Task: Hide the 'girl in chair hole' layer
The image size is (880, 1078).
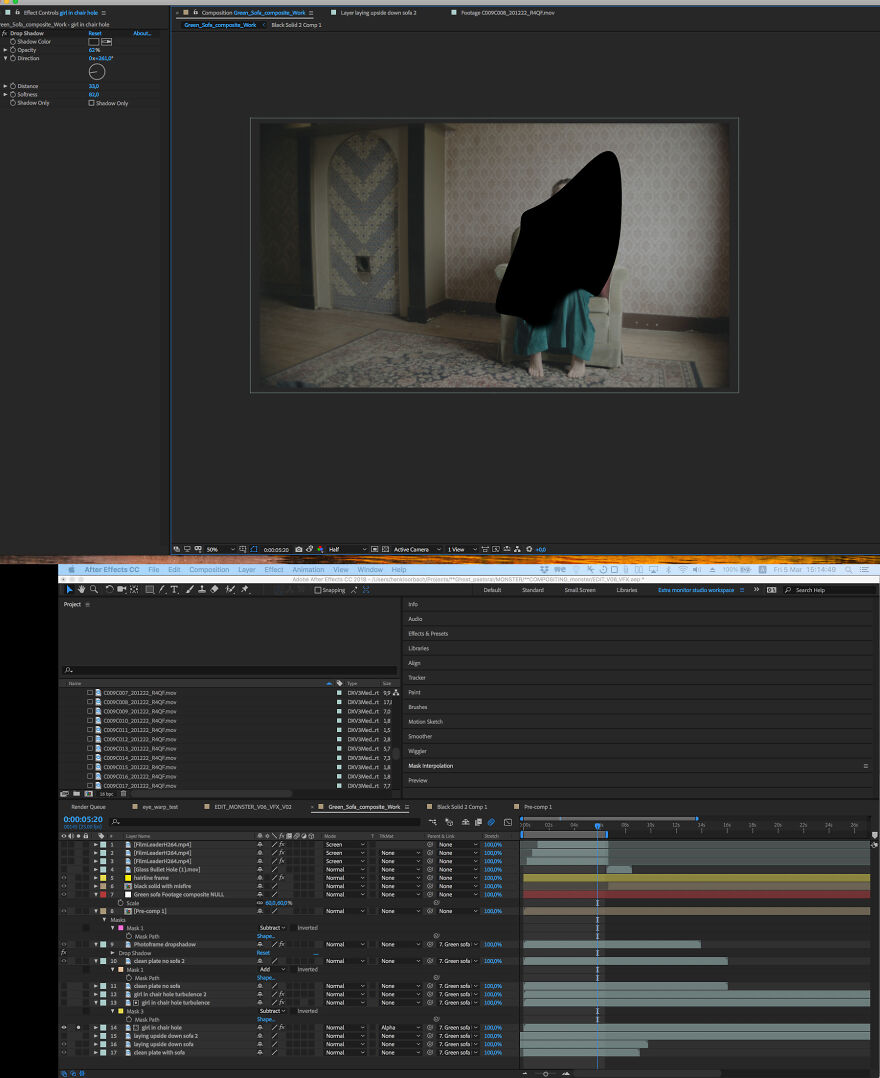Action: tap(64, 1027)
